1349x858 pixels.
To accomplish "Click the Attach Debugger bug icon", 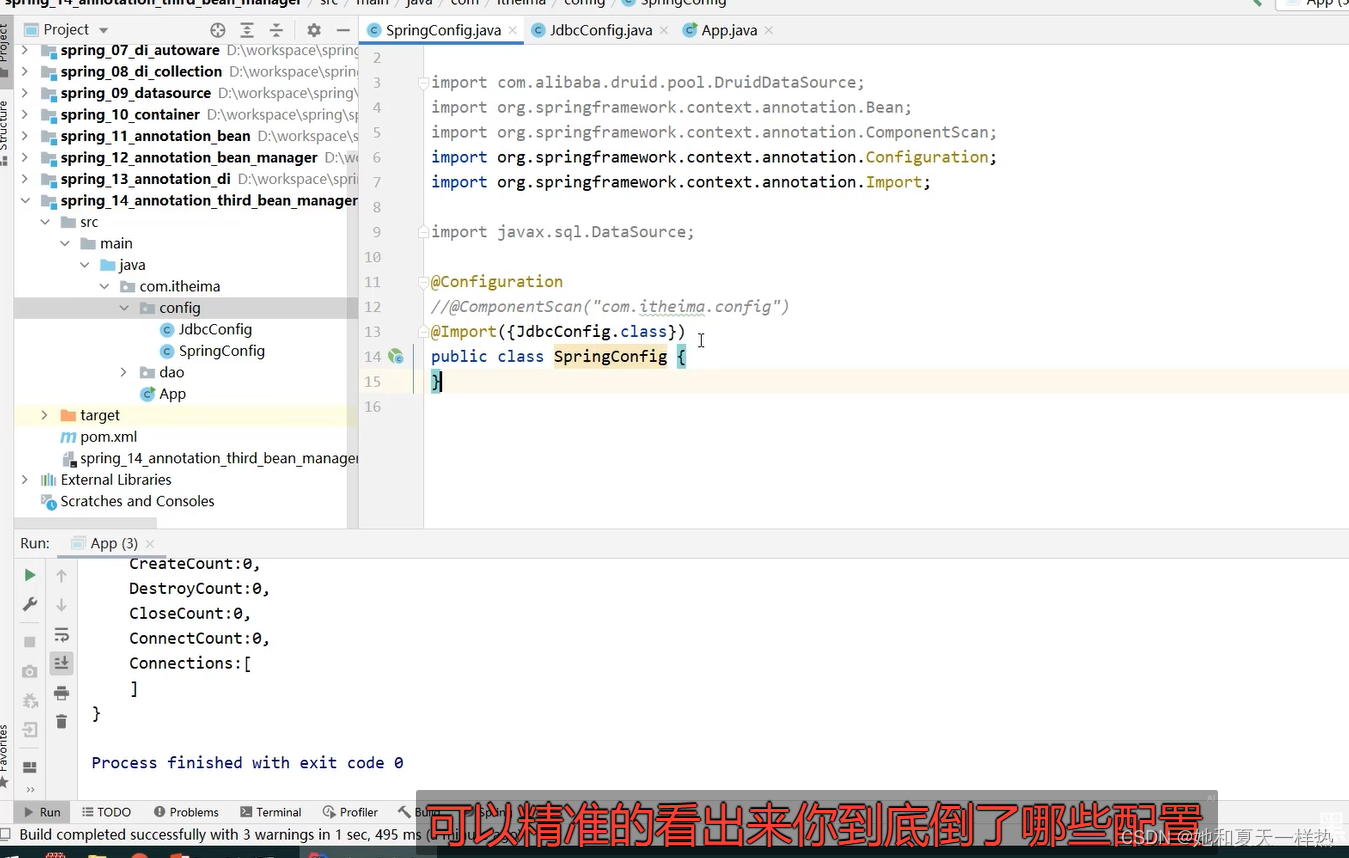I will coord(30,701).
